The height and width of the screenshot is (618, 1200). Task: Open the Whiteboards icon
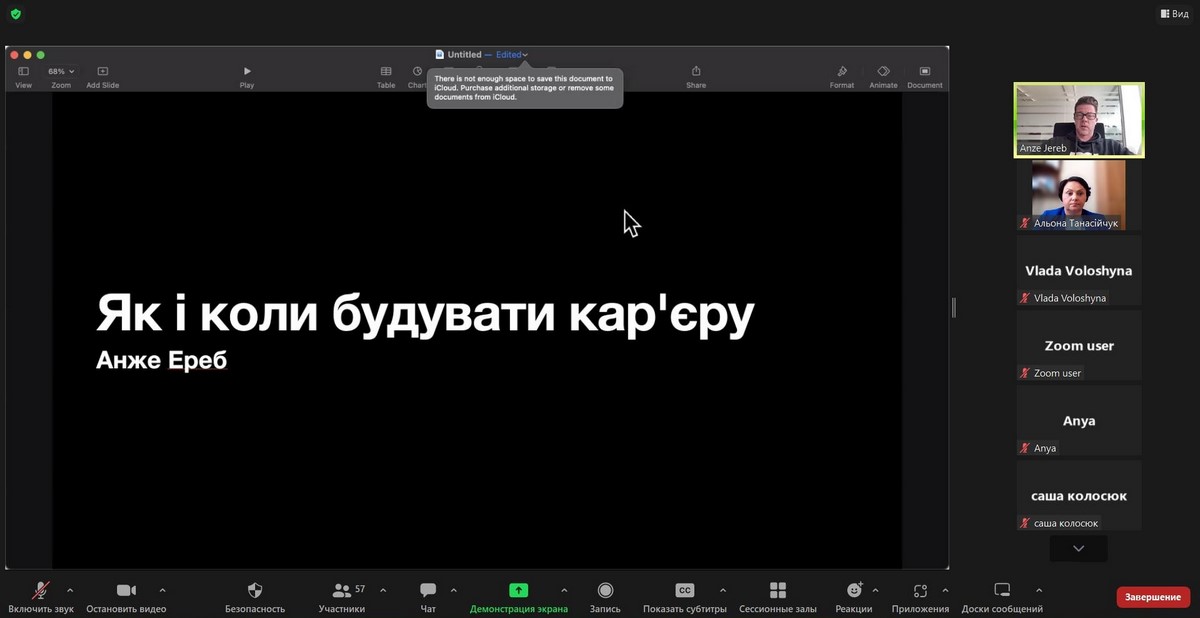click(1002, 590)
